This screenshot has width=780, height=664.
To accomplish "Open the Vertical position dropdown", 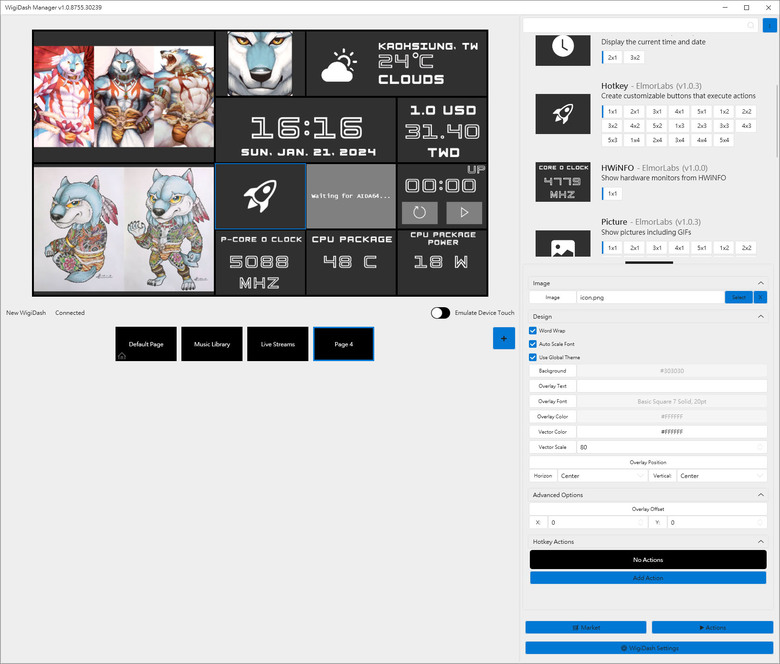I will [721, 476].
